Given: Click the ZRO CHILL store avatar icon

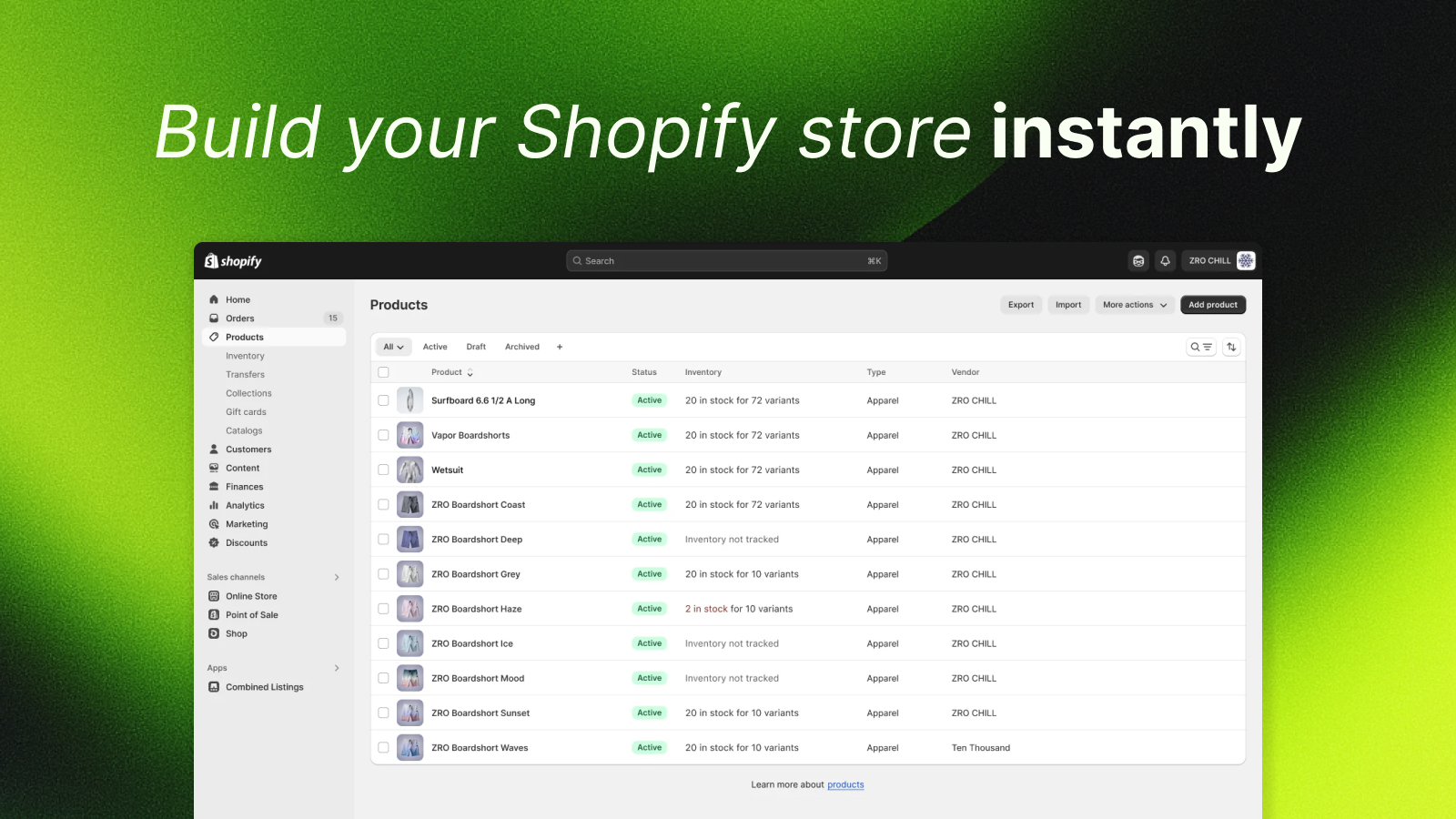Looking at the screenshot, I should pos(1246,260).
